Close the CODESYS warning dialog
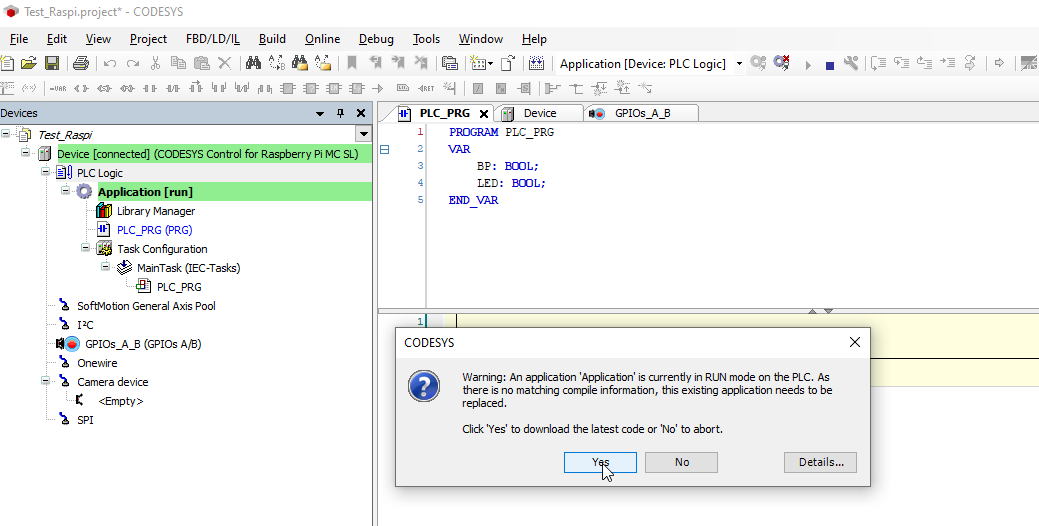This screenshot has width=1039, height=526. (x=855, y=342)
